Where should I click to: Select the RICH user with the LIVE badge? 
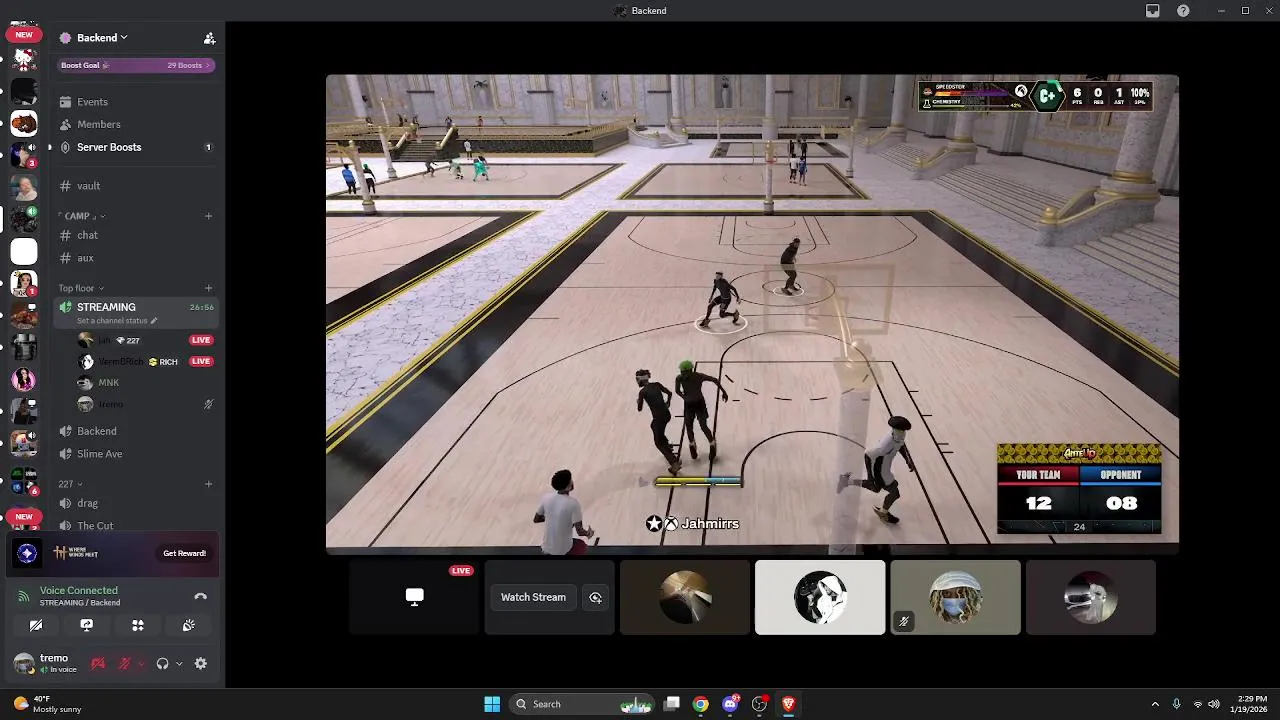pos(146,361)
